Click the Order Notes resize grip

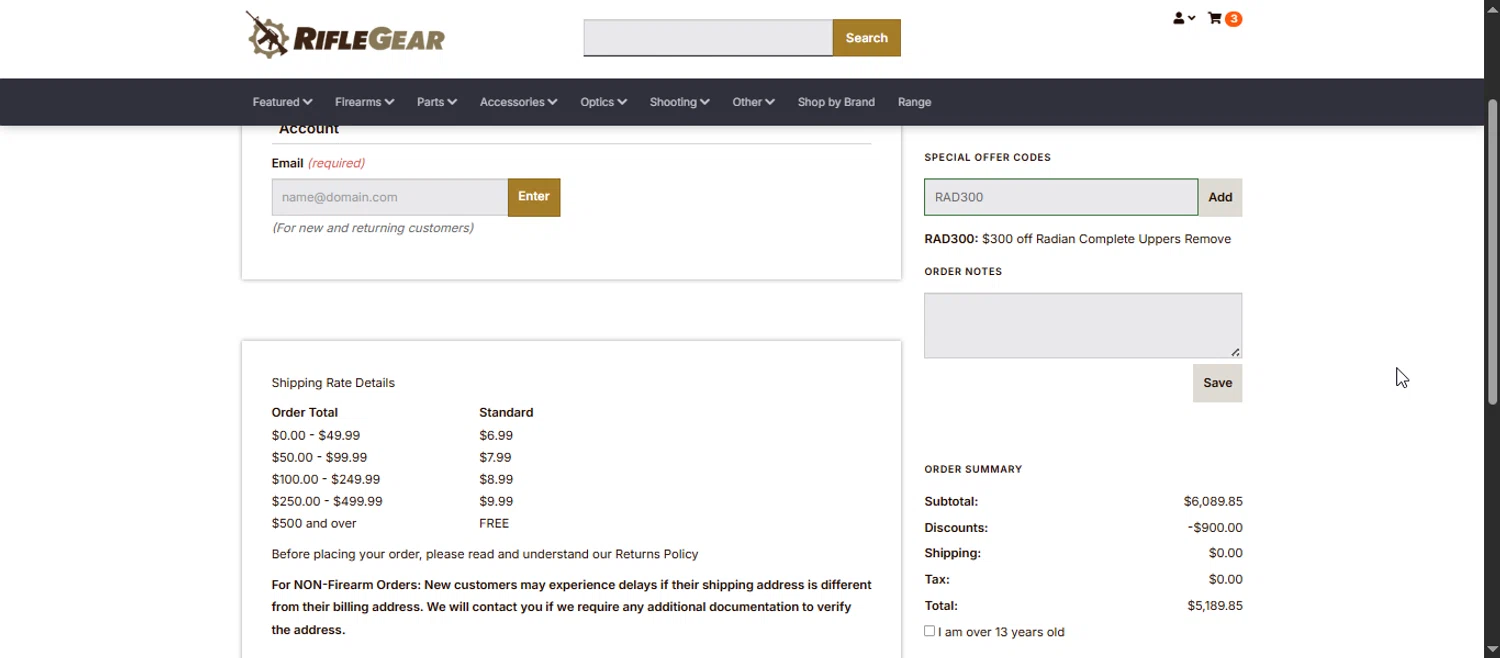coord(1236,352)
